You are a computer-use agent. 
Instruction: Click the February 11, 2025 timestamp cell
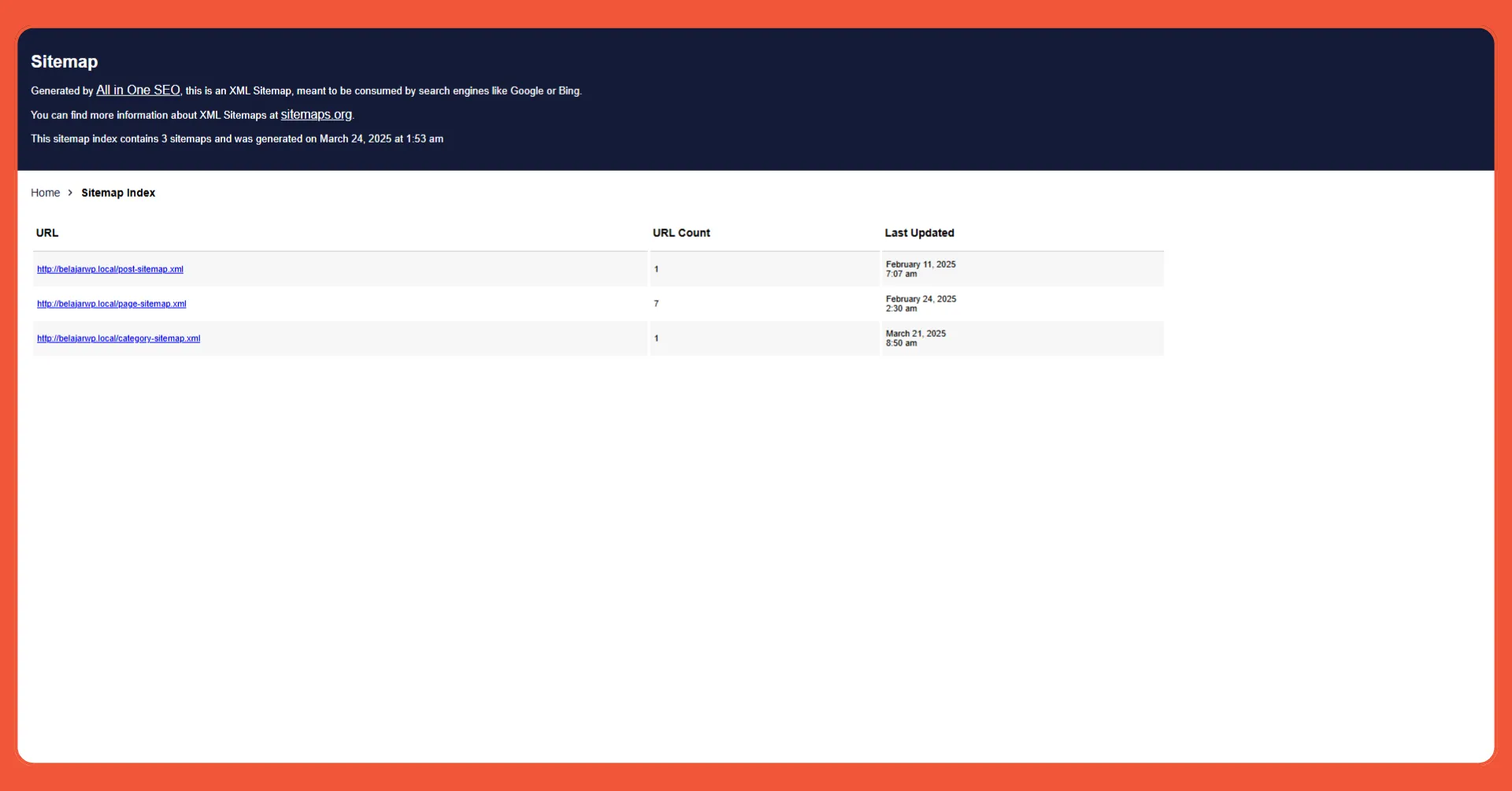pyautogui.click(x=920, y=268)
